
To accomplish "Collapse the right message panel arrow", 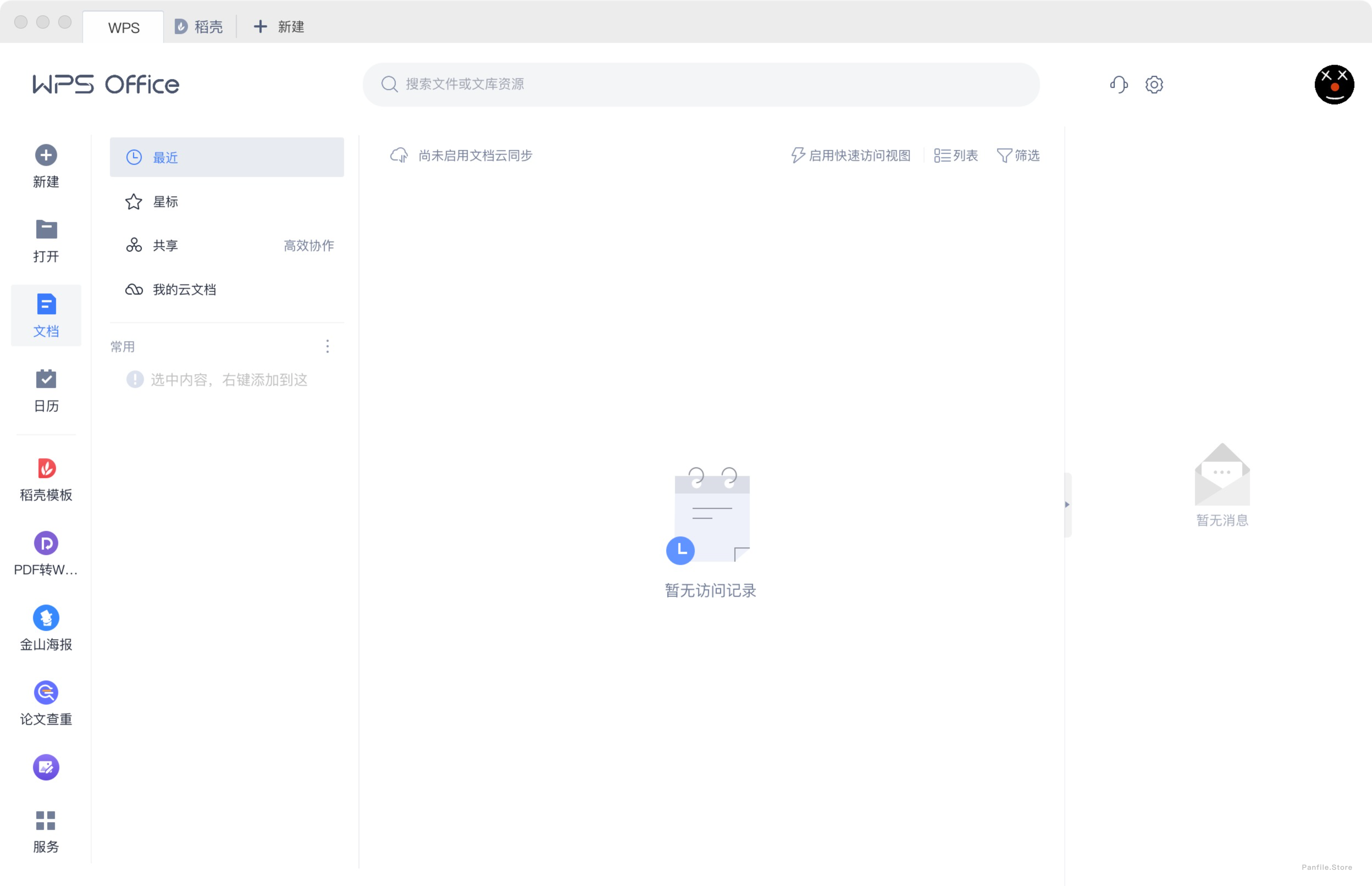I will click(x=1067, y=505).
